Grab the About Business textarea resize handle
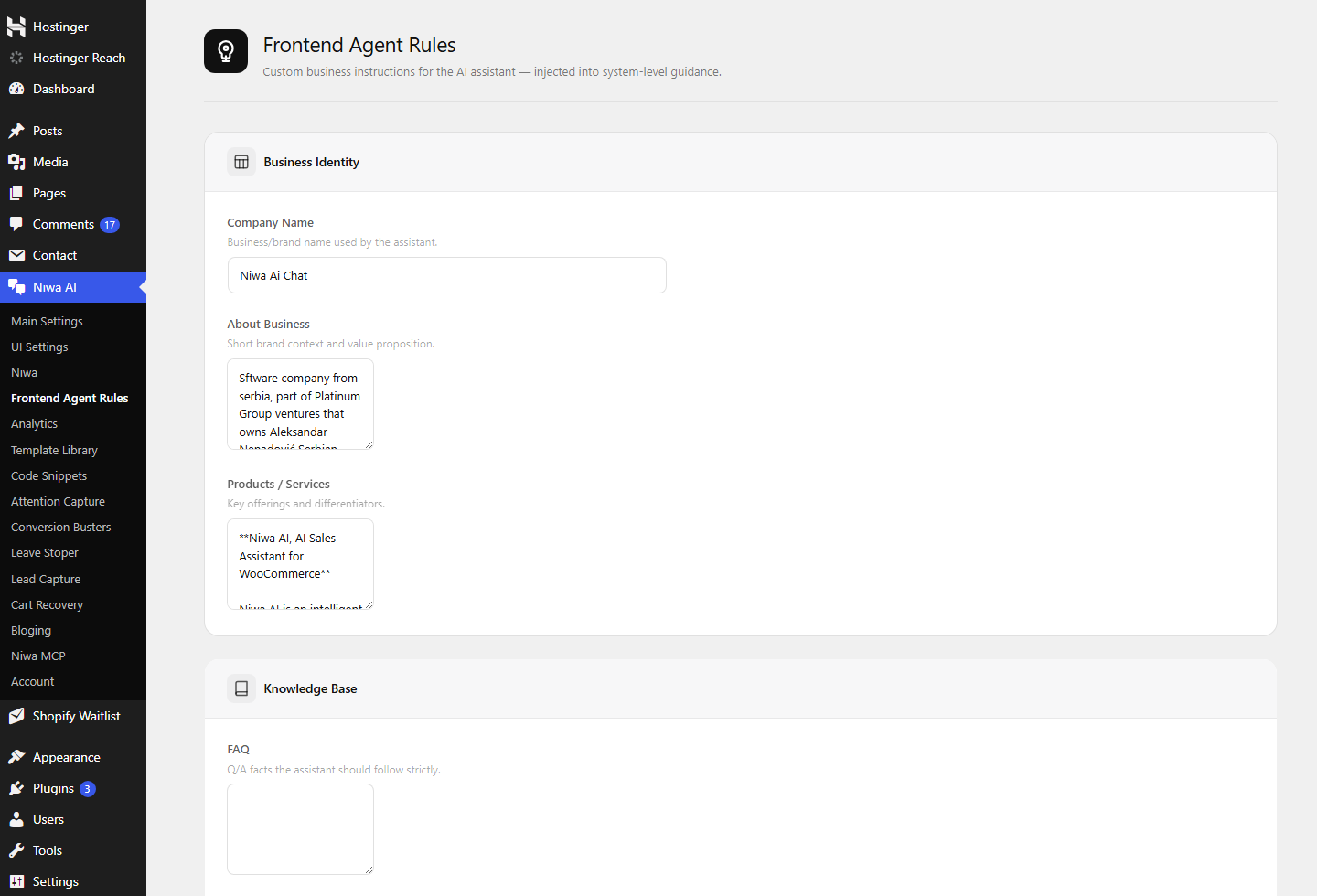The width and height of the screenshot is (1317, 896). 369,444
